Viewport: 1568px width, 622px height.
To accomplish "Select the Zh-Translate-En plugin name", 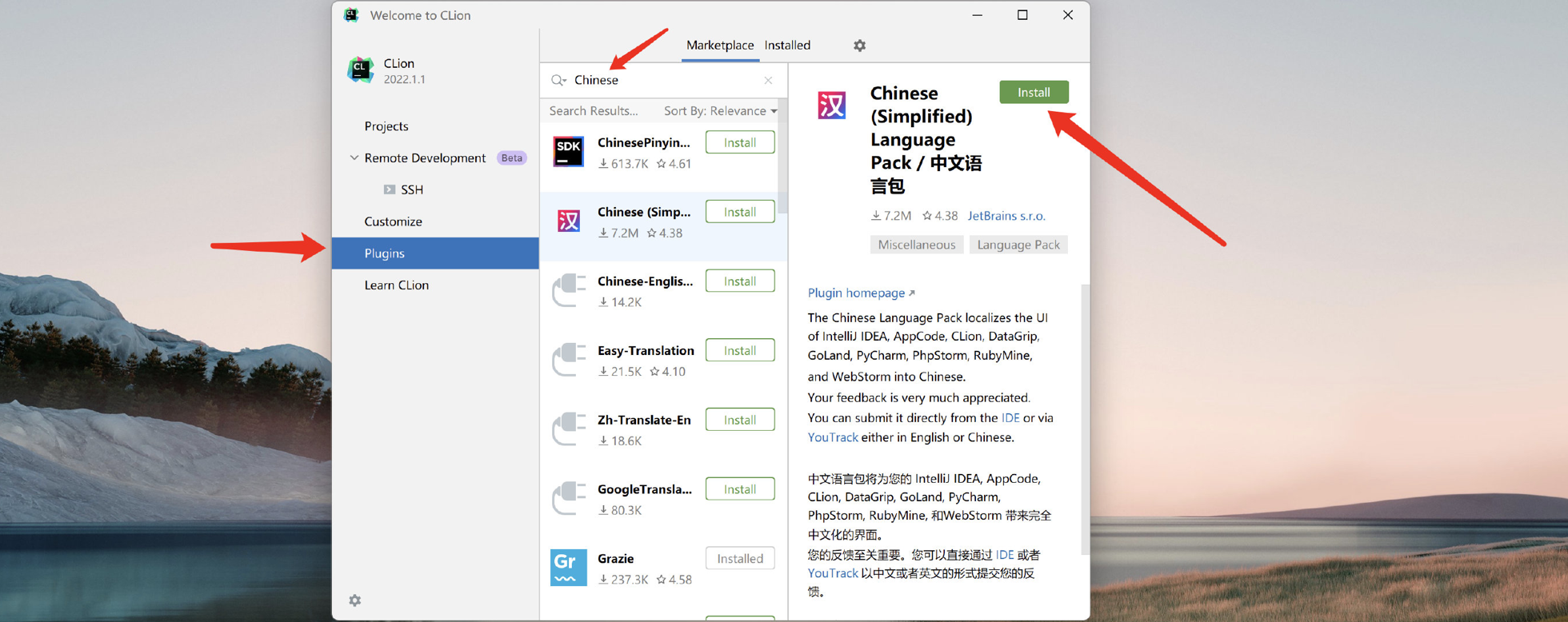I will (x=644, y=420).
